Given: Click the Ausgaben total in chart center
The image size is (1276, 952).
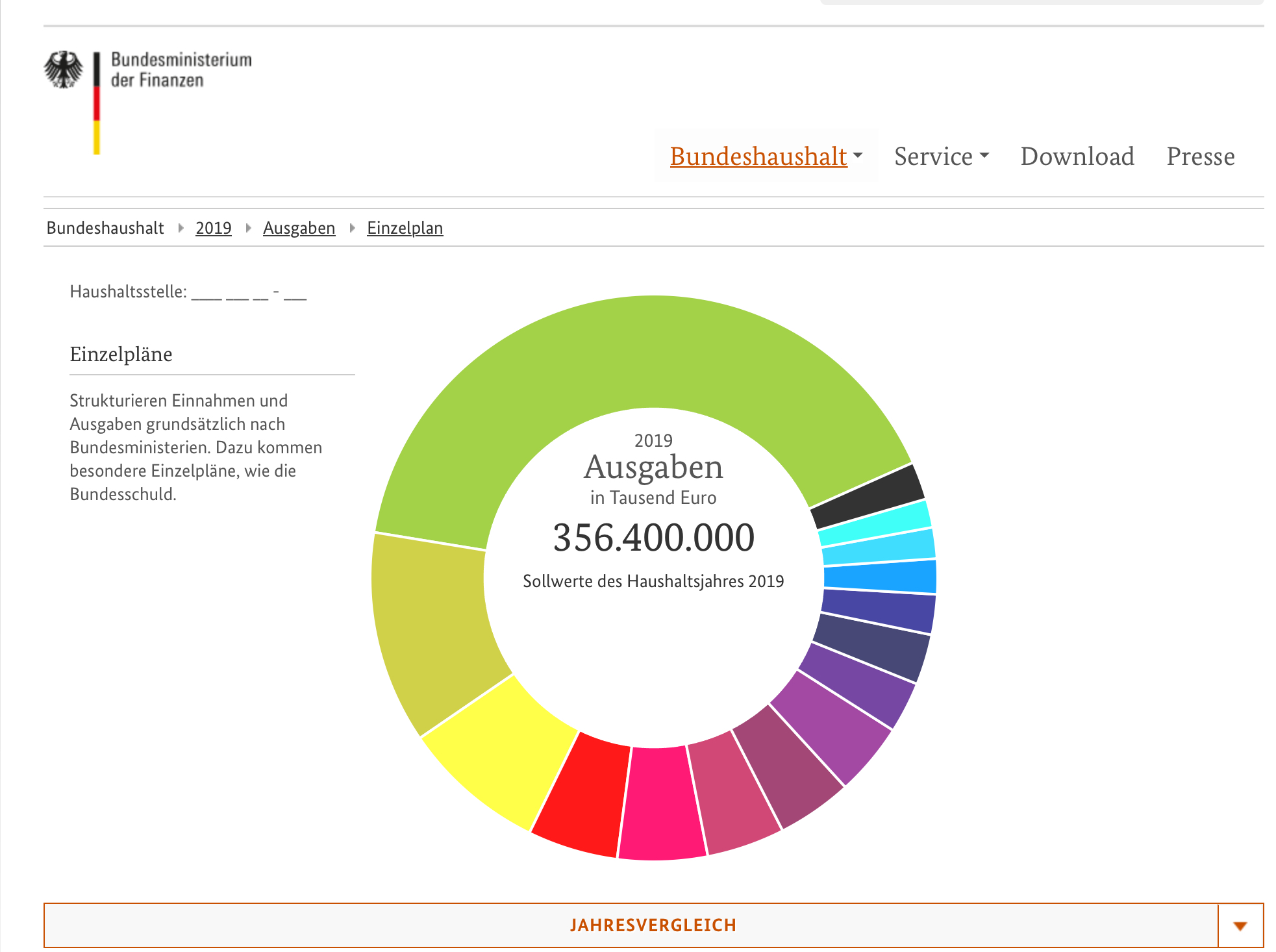Looking at the screenshot, I should 653,538.
